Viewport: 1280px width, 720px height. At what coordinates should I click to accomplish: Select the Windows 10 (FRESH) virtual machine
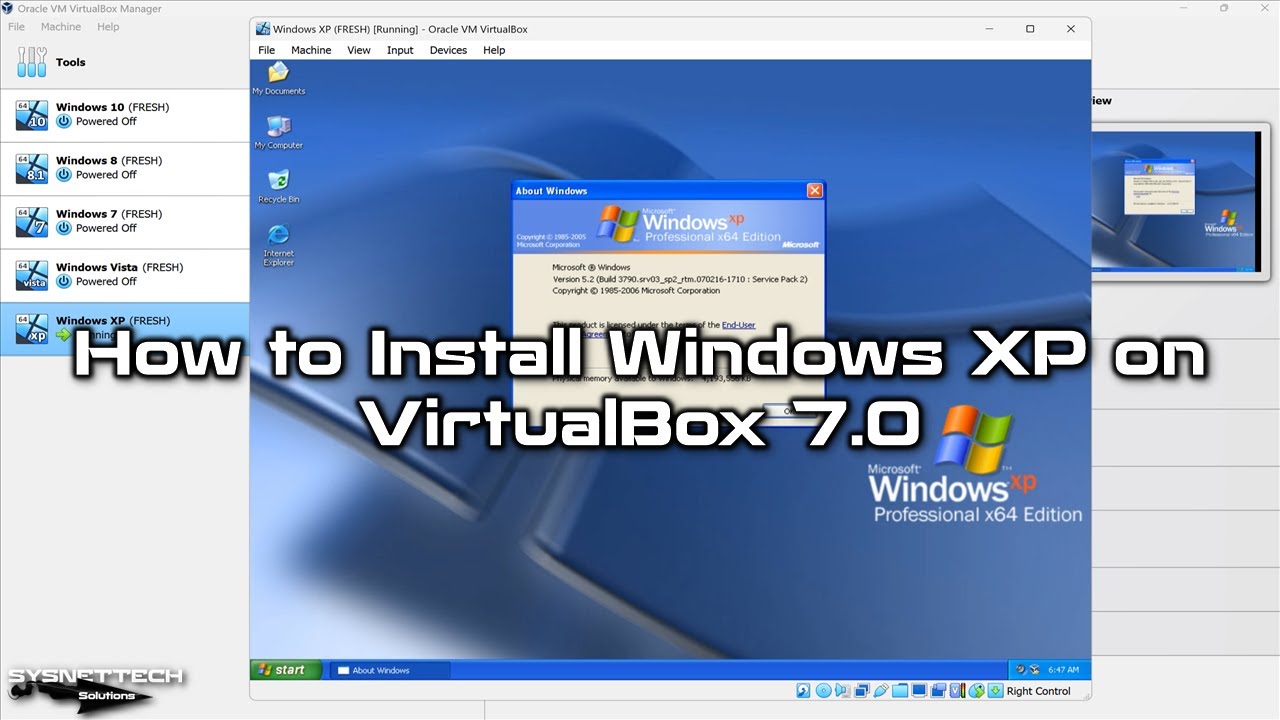point(124,115)
